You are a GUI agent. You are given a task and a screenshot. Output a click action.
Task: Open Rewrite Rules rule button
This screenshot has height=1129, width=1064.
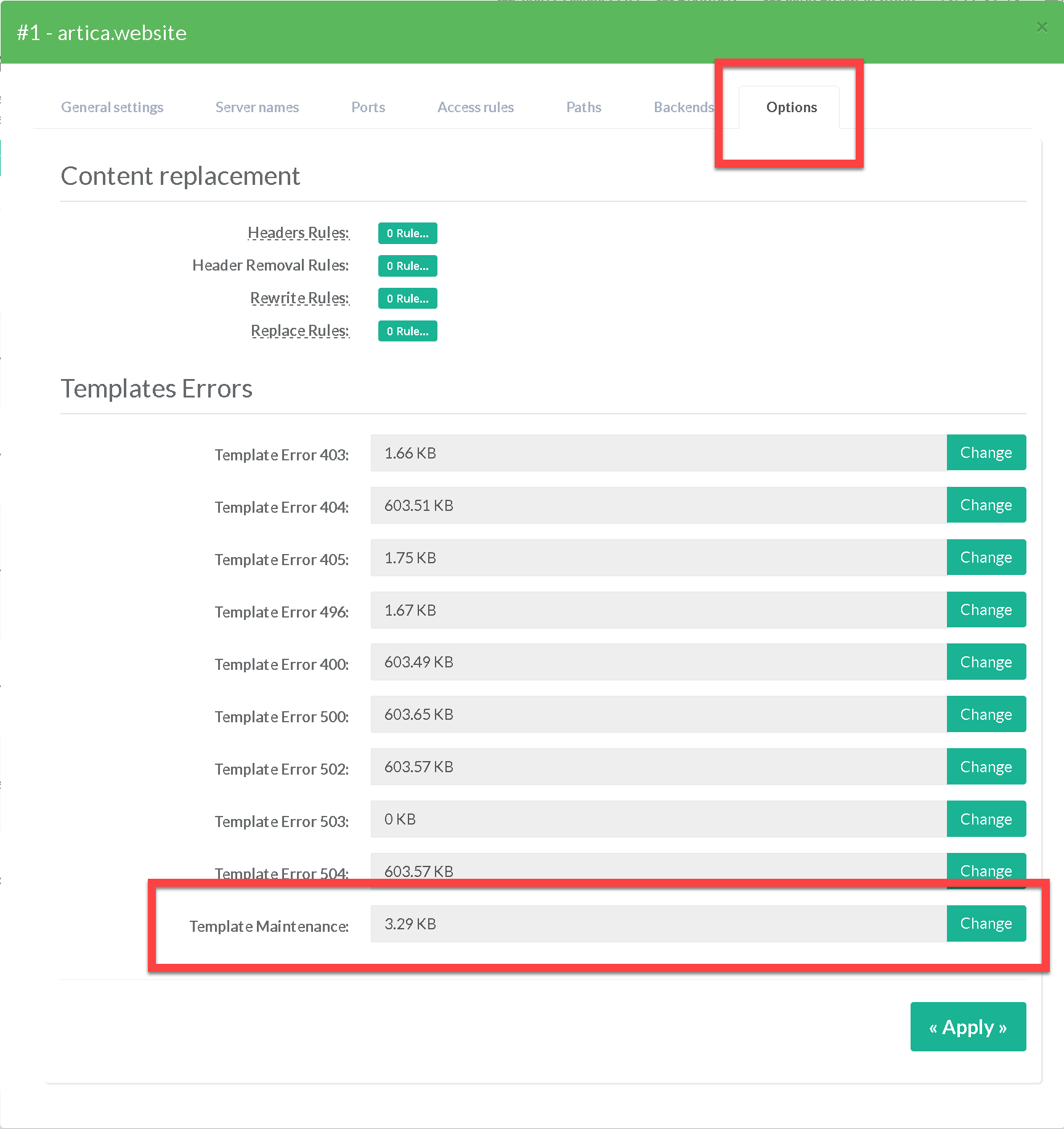[x=407, y=299]
